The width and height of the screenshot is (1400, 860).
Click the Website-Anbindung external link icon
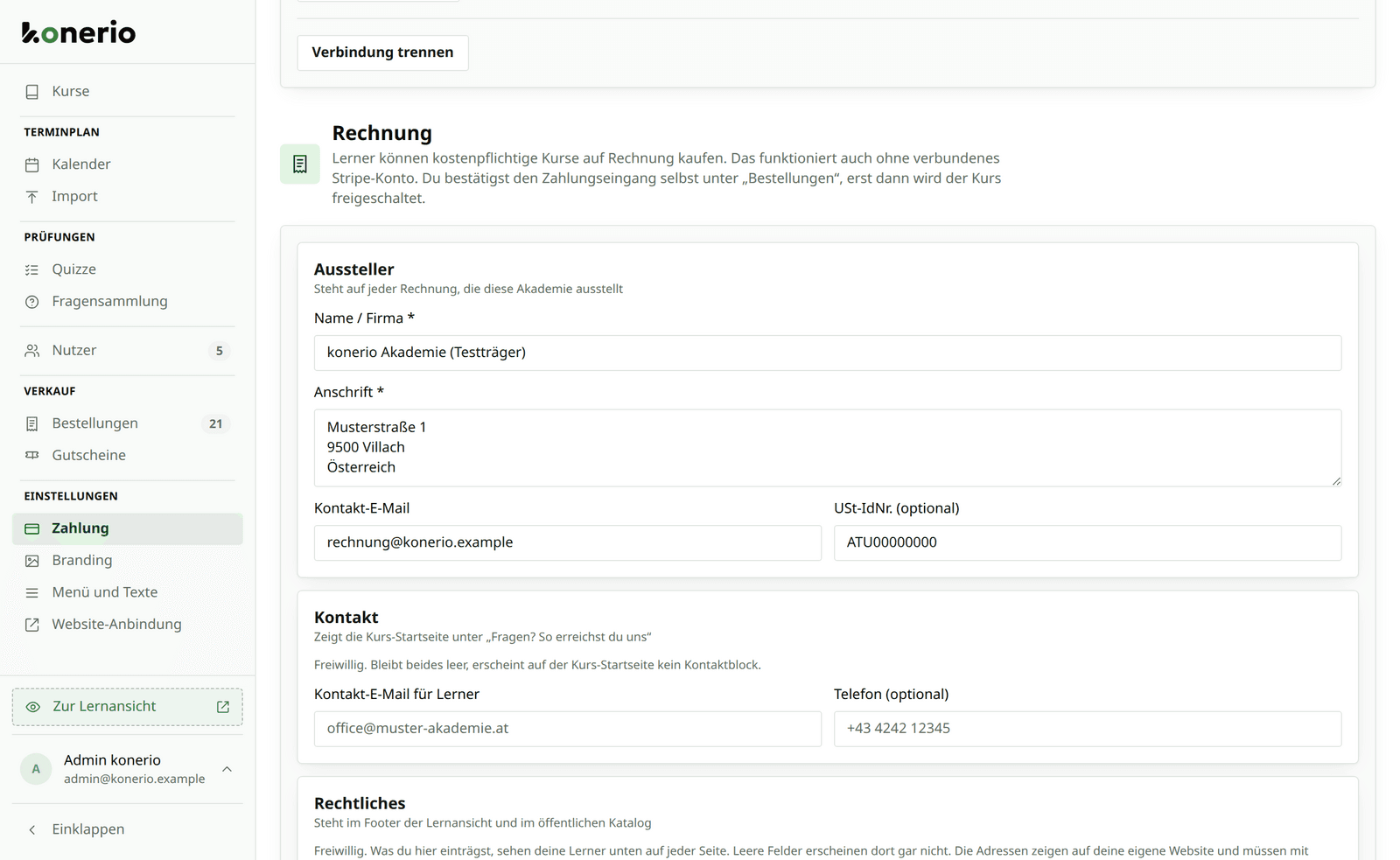(32, 625)
